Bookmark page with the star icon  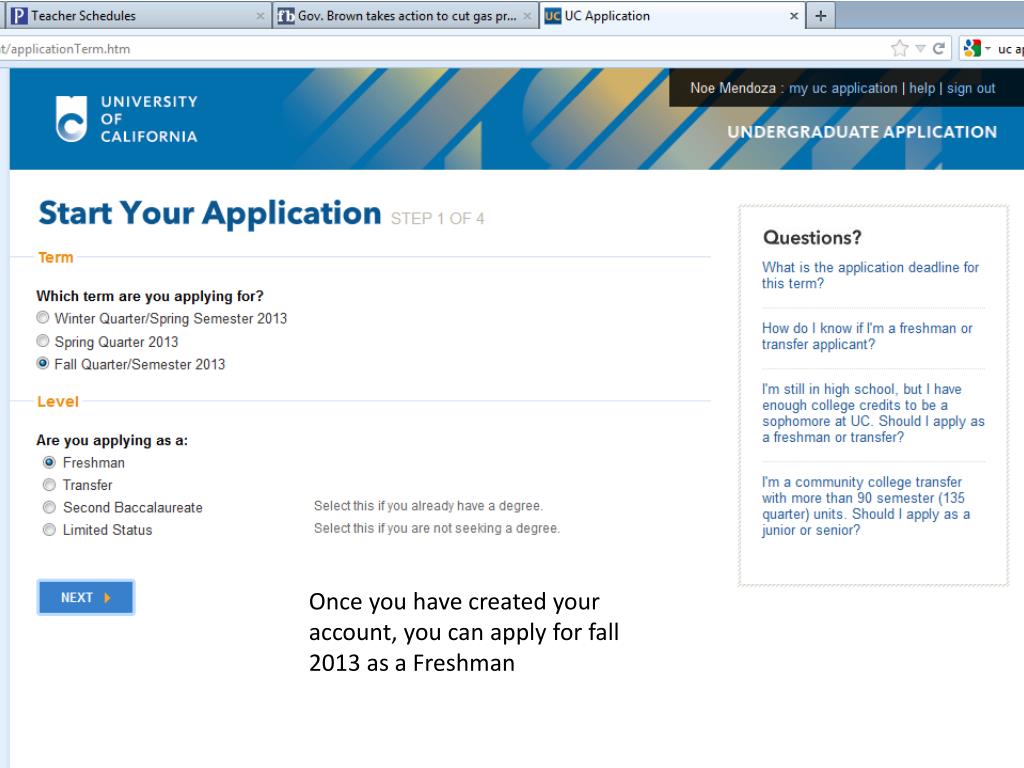pos(899,48)
